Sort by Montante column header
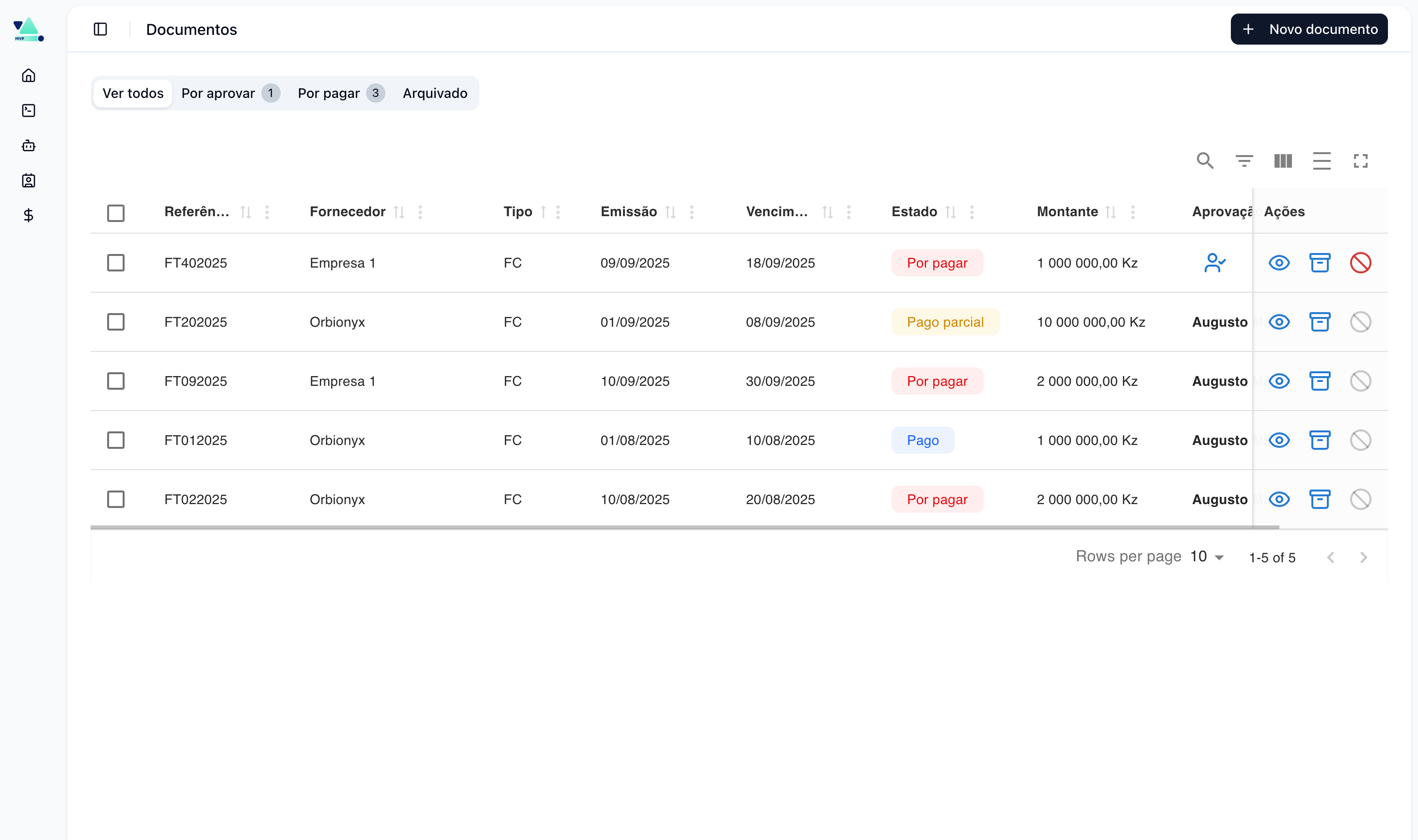This screenshot has width=1418, height=840. click(1067, 212)
